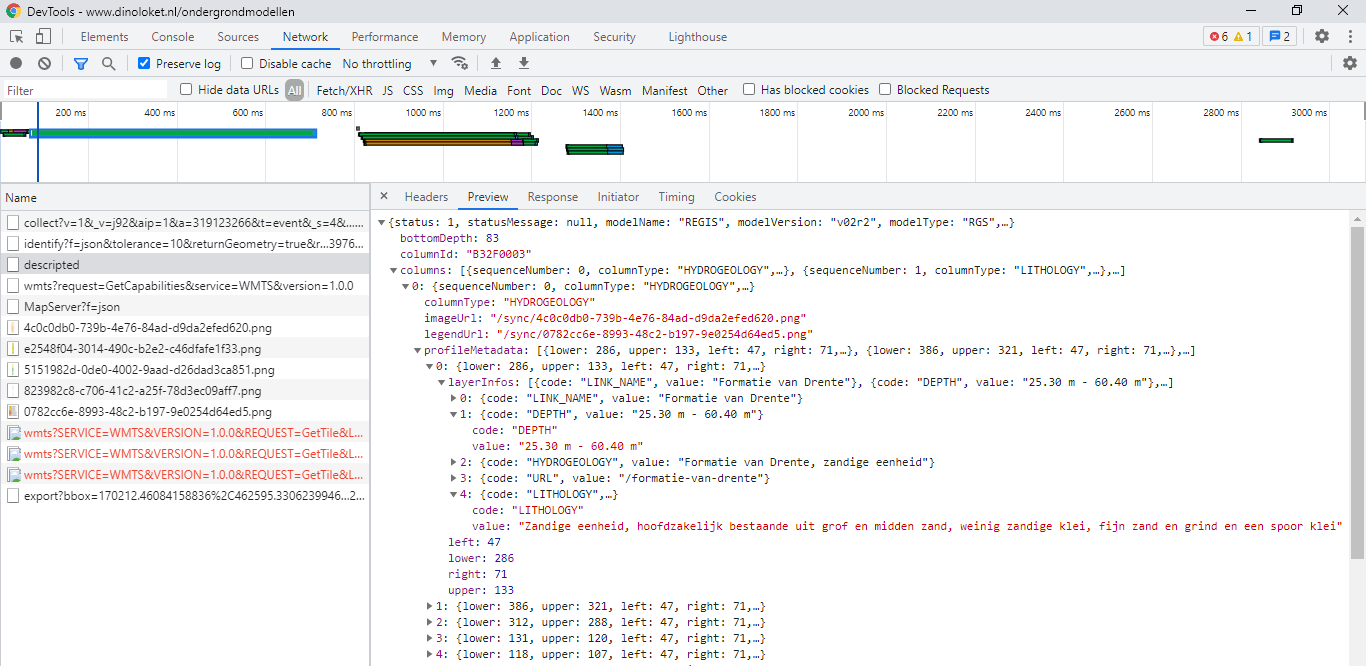Import HAR file upload arrow
1366x666 pixels.
(496, 63)
